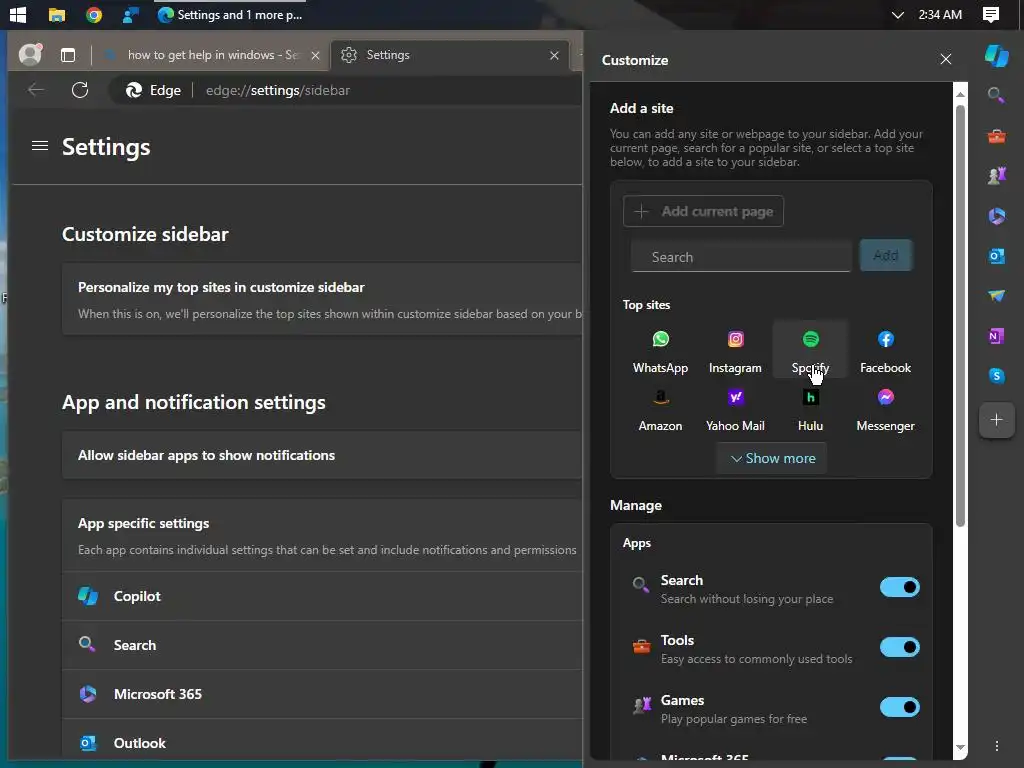Open Windows Start menu

pyautogui.click(x=18, y=14)
